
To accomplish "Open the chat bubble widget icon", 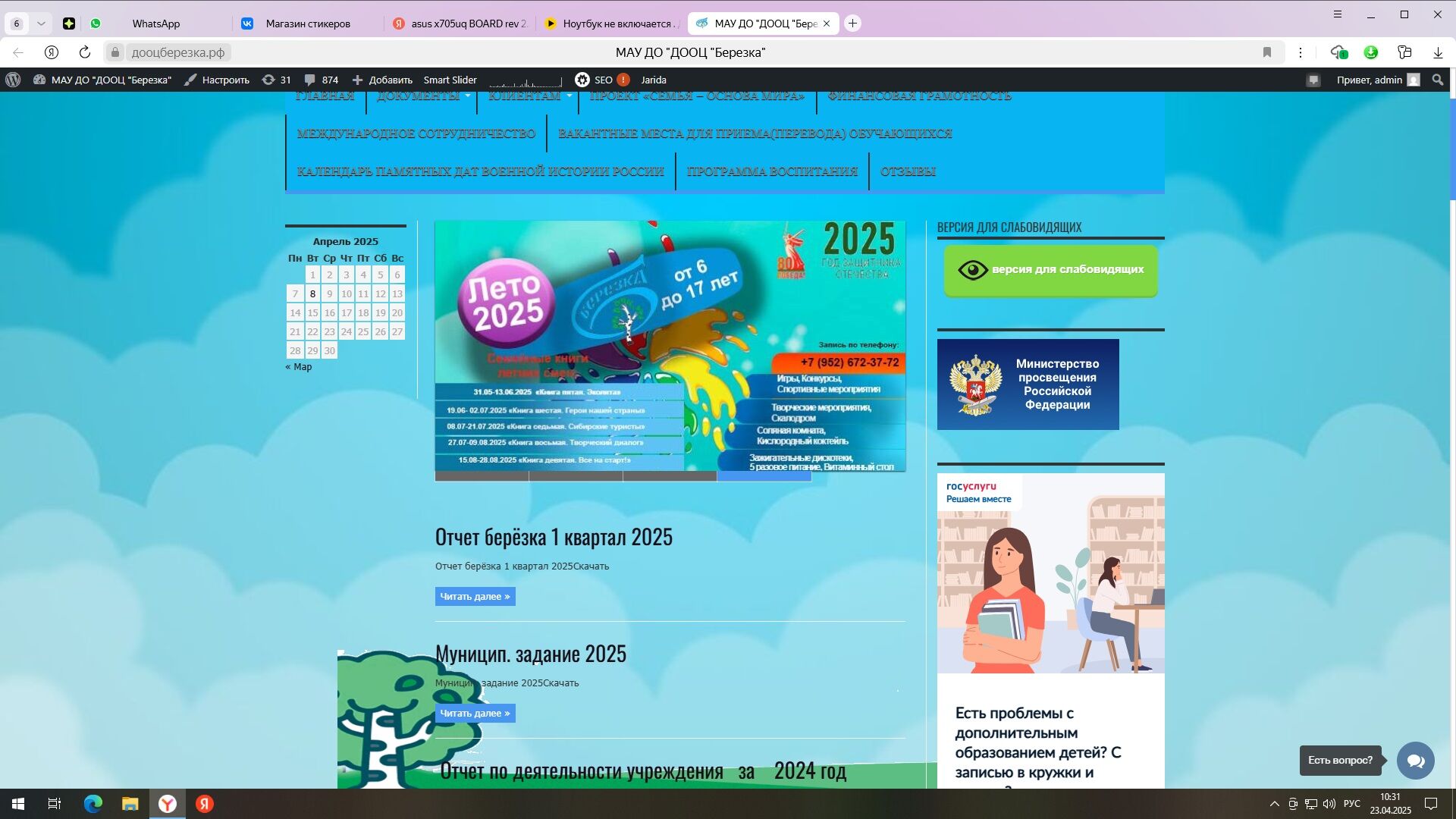I will [x=1415, y=761].
